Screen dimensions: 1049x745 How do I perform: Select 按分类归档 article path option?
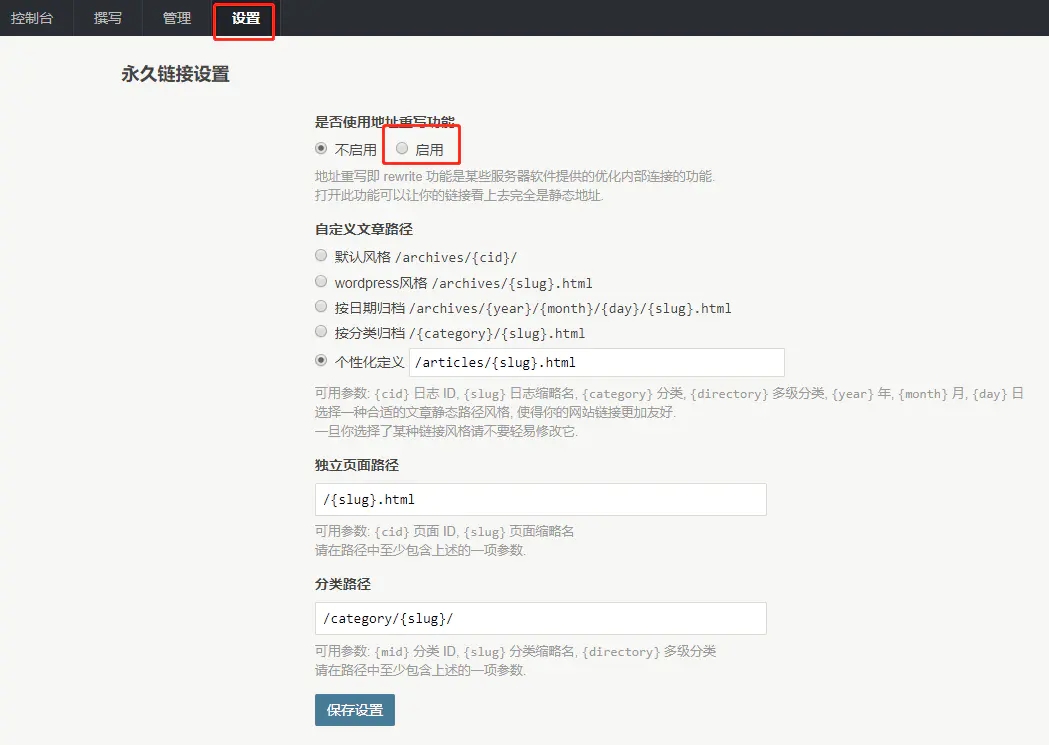[x=321, y=332]
